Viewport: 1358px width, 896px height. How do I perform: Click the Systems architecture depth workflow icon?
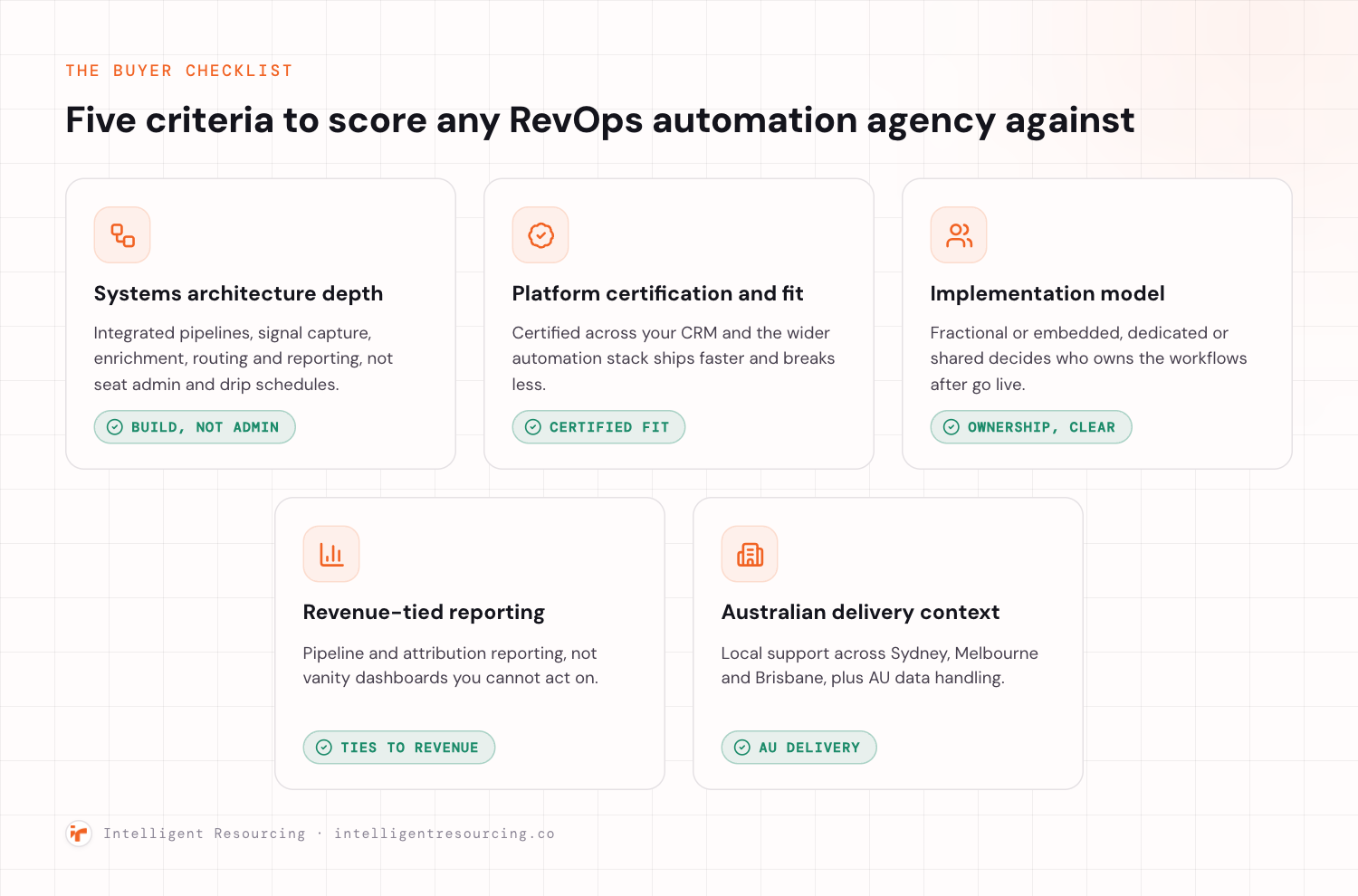point(122,235)
